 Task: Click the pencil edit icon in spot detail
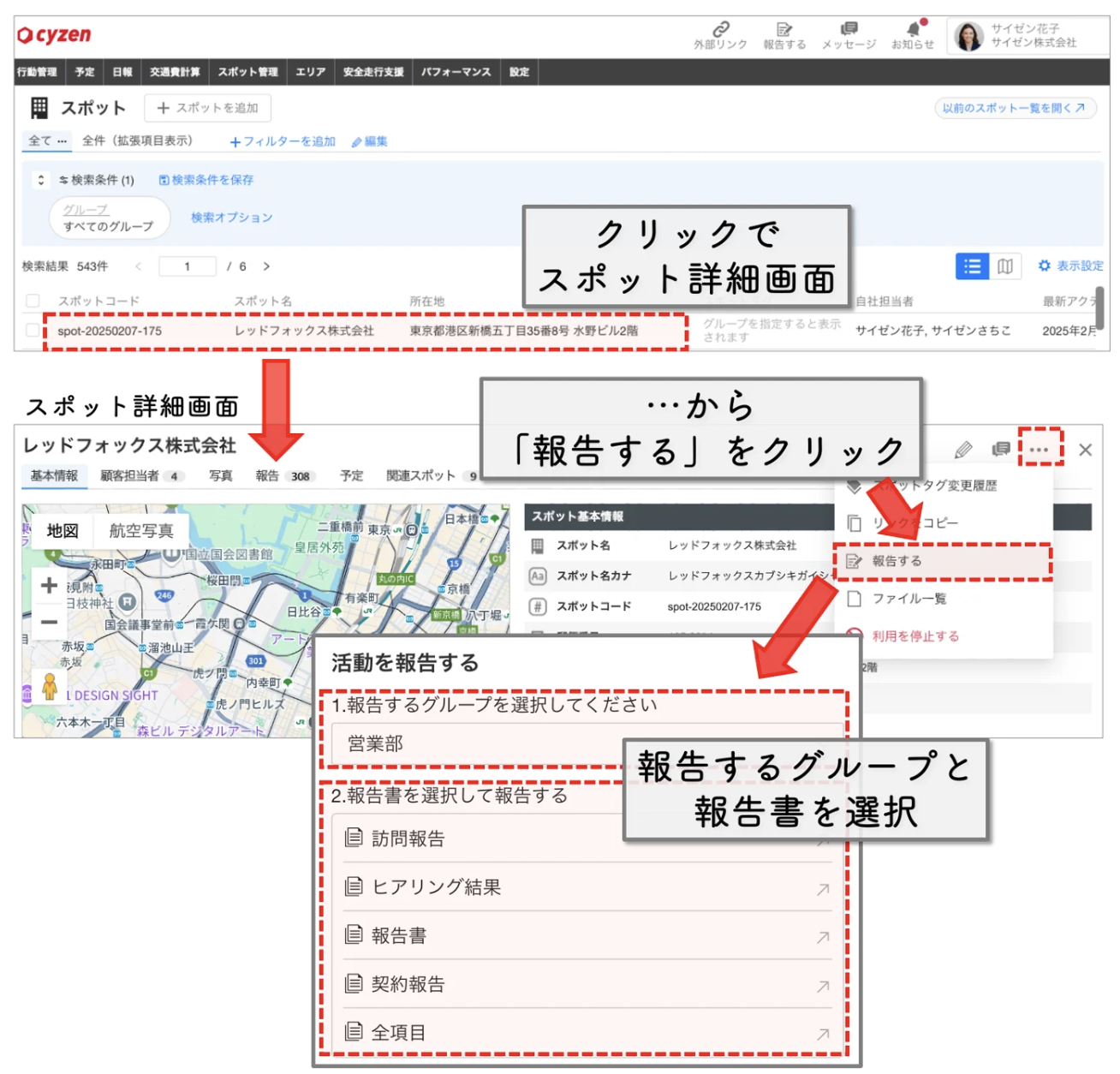coord(963,449)
